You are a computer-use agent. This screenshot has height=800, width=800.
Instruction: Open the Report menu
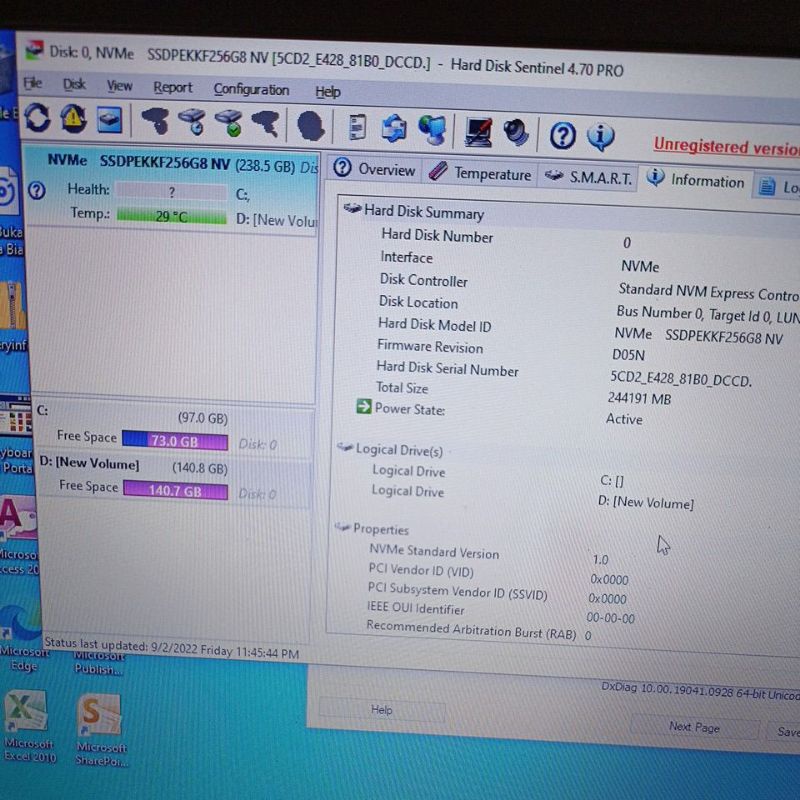point(173,88)
